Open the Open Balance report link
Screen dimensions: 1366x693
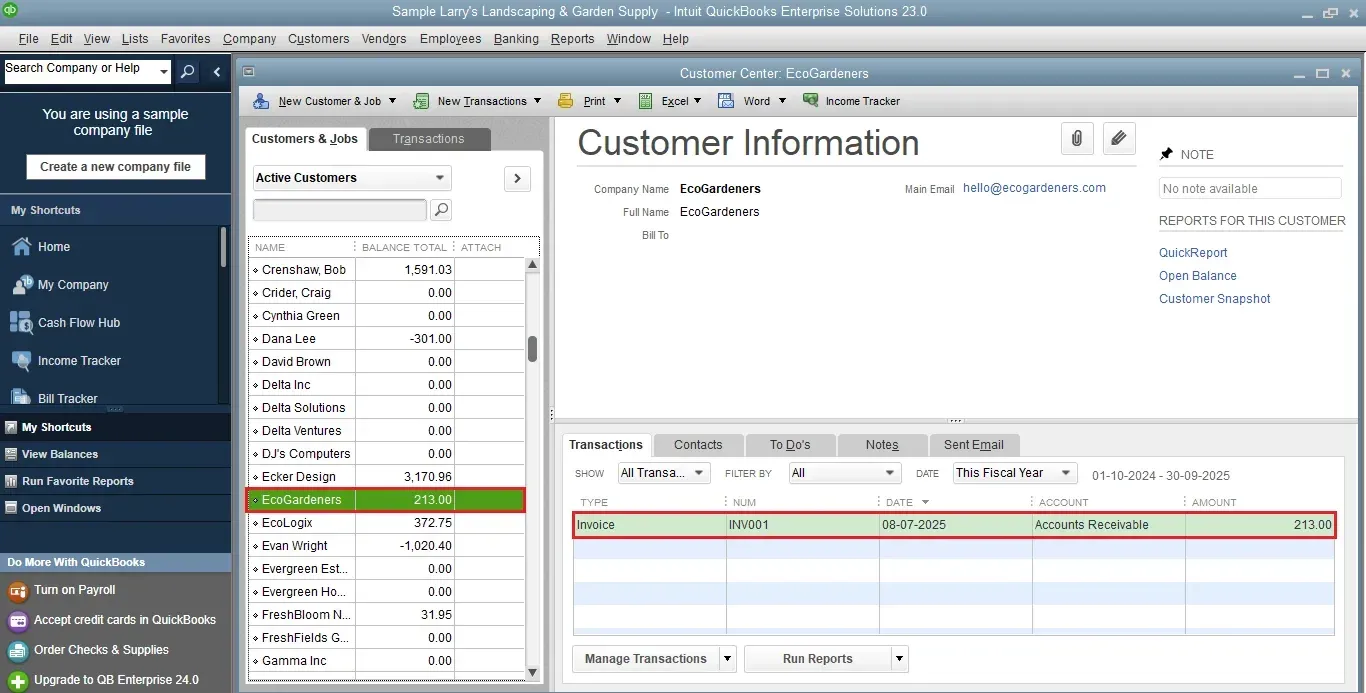coord(1198,276)
